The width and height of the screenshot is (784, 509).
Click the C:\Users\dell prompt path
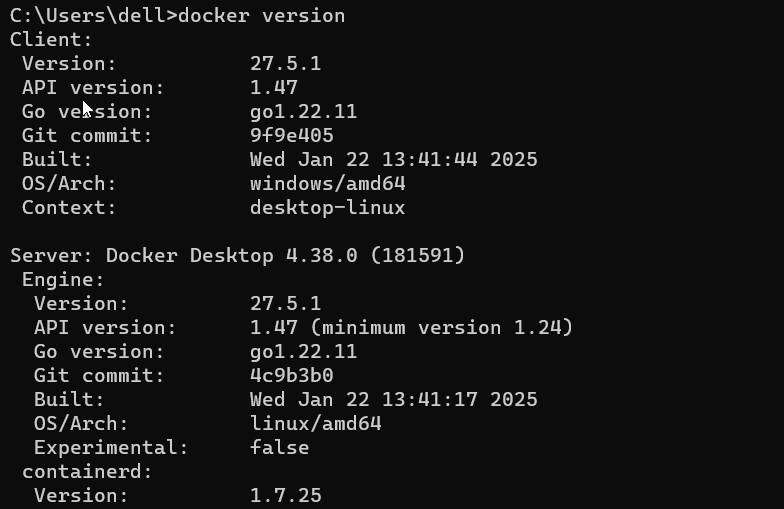[x=88, y=16]
